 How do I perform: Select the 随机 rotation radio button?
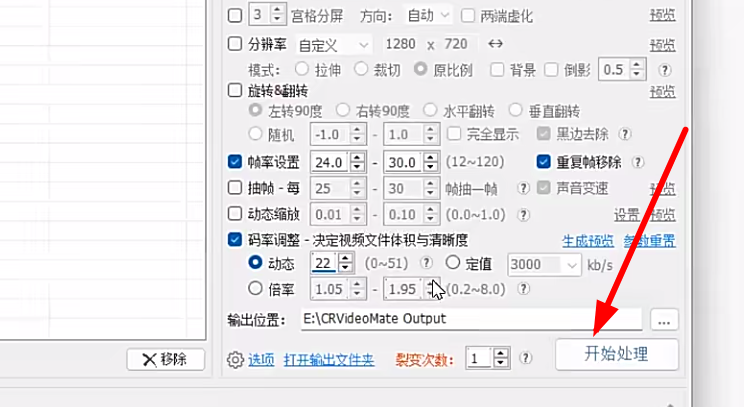coord(255,134)
